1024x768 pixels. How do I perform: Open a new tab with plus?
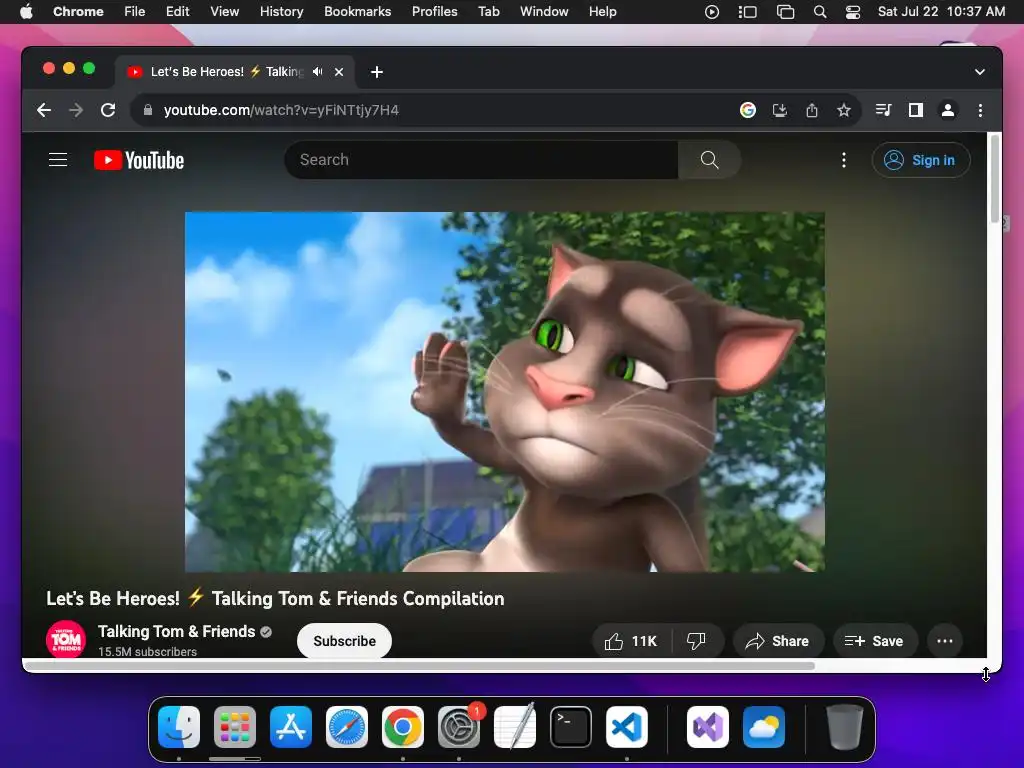[377, 72]
